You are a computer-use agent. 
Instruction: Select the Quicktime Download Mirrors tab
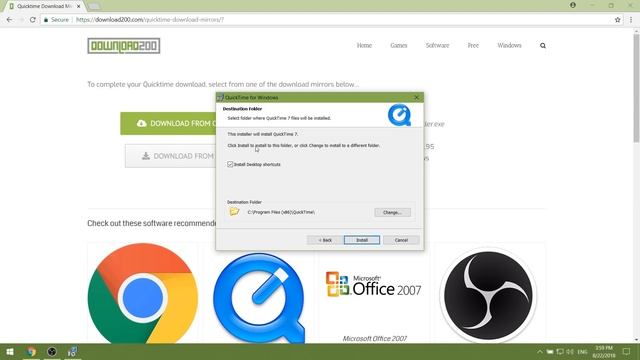click(x=44, y=6)
